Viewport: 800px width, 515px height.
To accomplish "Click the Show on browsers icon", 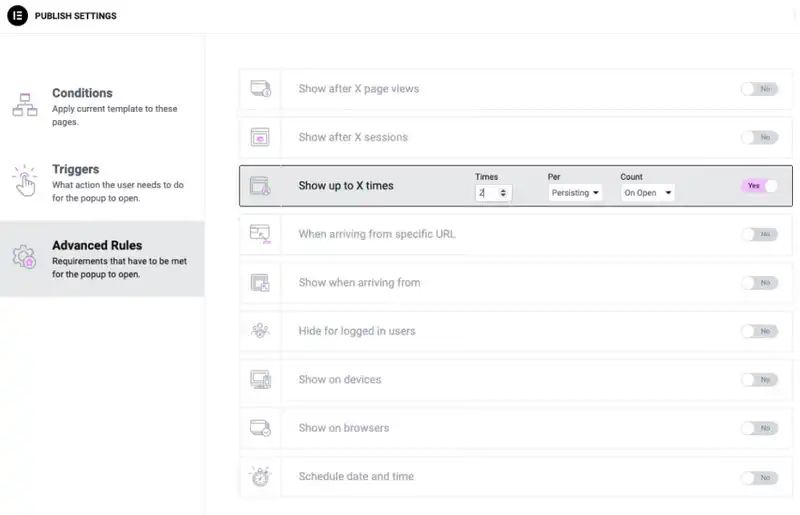I will [260, 428].
